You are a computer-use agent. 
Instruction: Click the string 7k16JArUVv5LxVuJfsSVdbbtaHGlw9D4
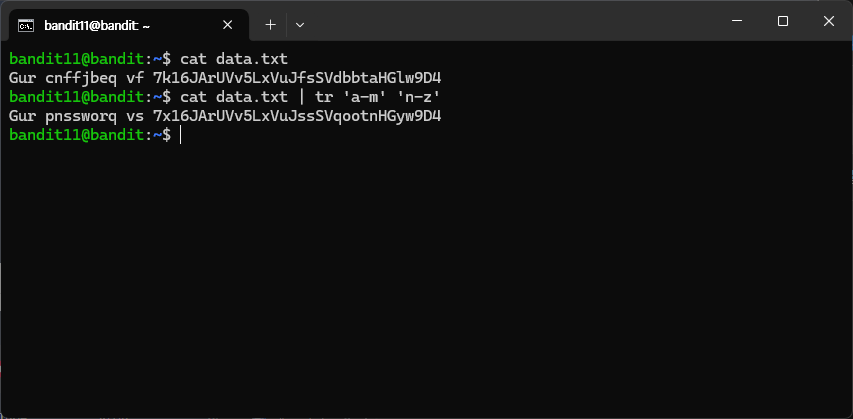tap(297, 78)
